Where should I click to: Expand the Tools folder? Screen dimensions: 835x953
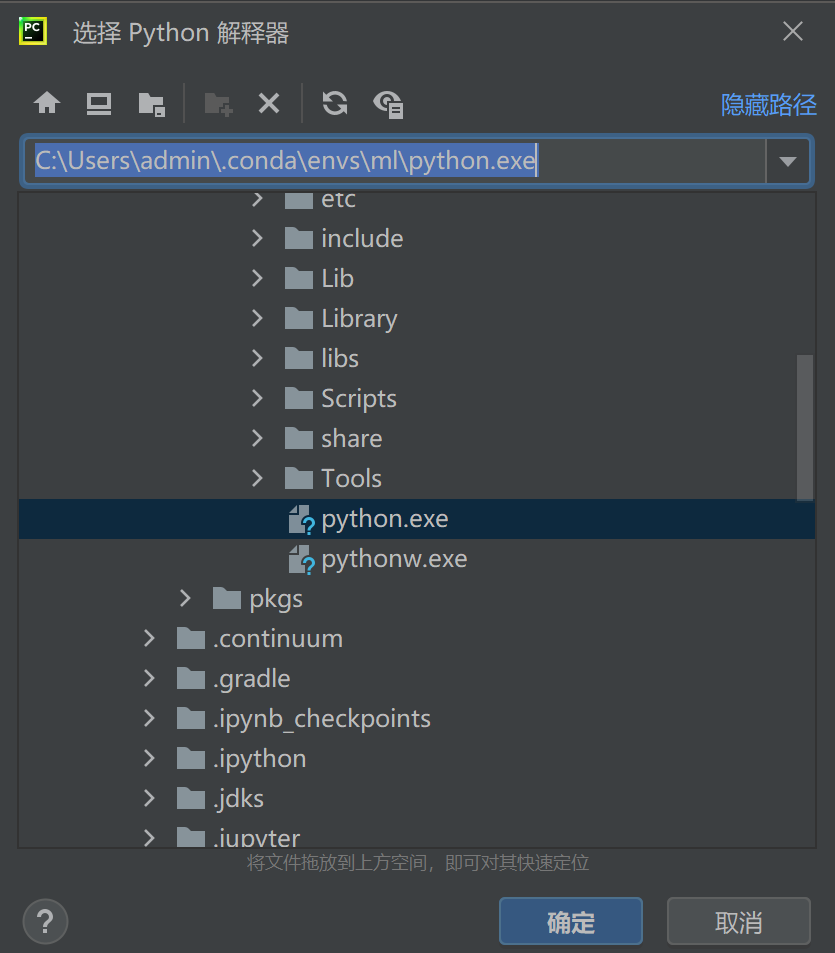[x=257, y=478]
